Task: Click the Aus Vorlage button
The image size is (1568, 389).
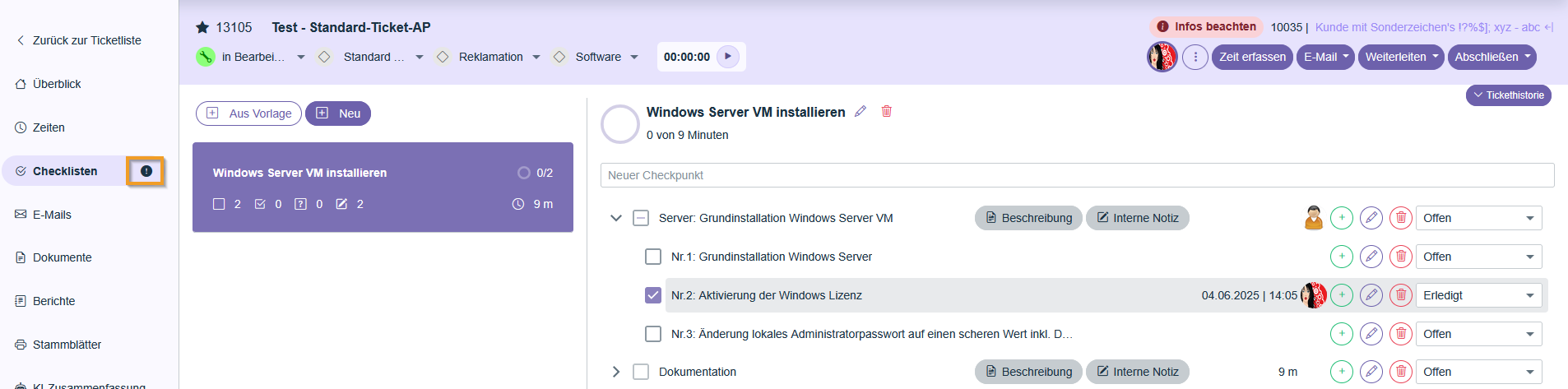Action: (x=249, y=113)
